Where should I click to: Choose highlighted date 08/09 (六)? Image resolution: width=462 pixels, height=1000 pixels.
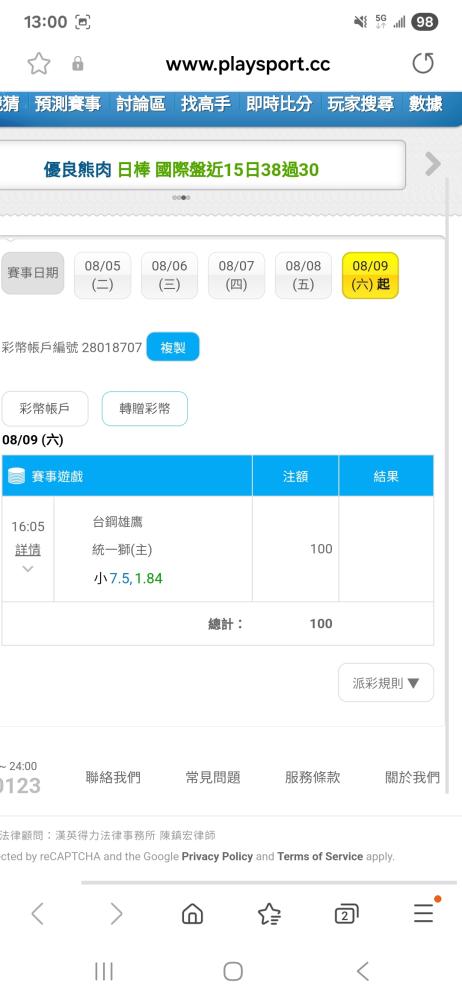pyautogui.click(x=370, y=276)
